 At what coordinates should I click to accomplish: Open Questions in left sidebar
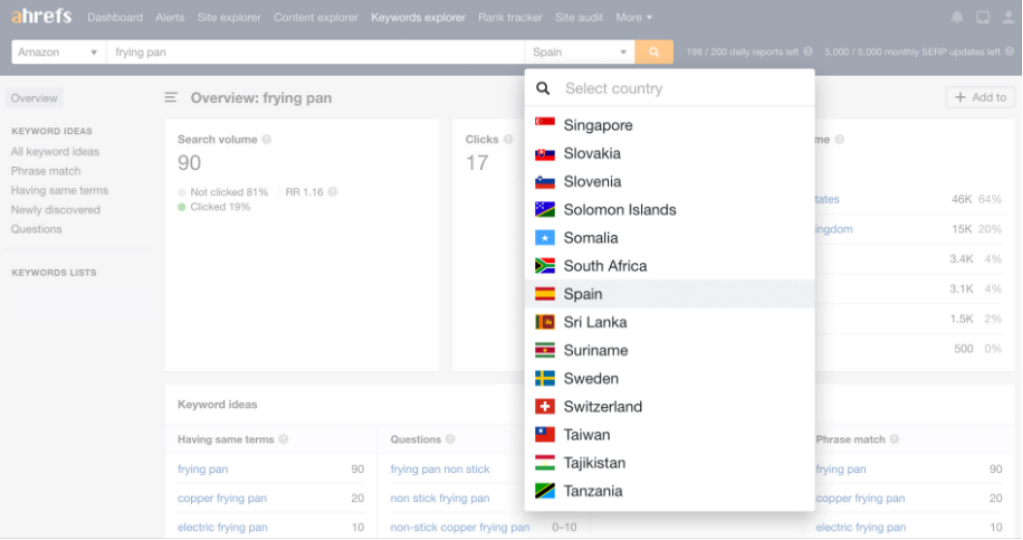pos(36,229)
